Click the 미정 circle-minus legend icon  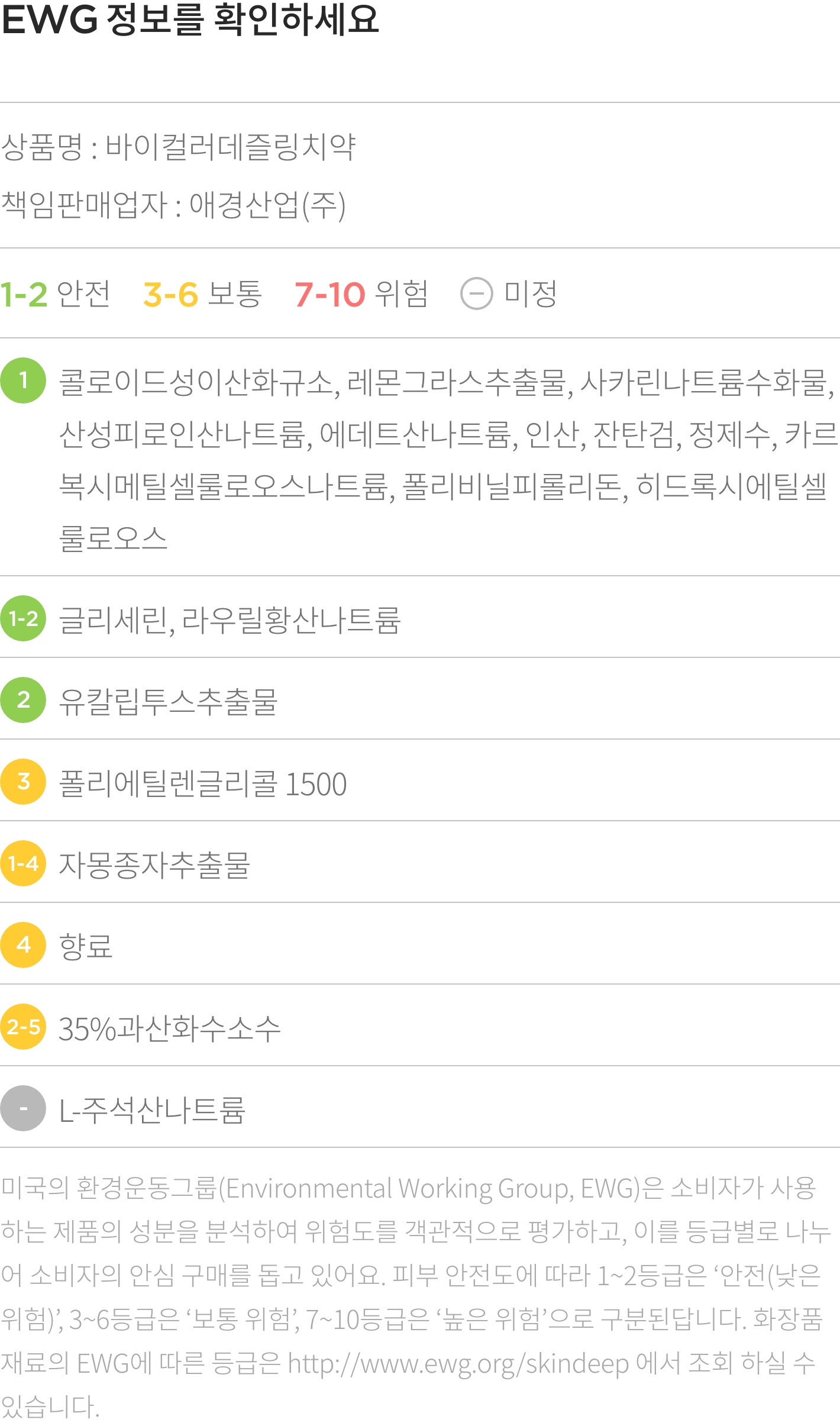[x=476, y=293]
